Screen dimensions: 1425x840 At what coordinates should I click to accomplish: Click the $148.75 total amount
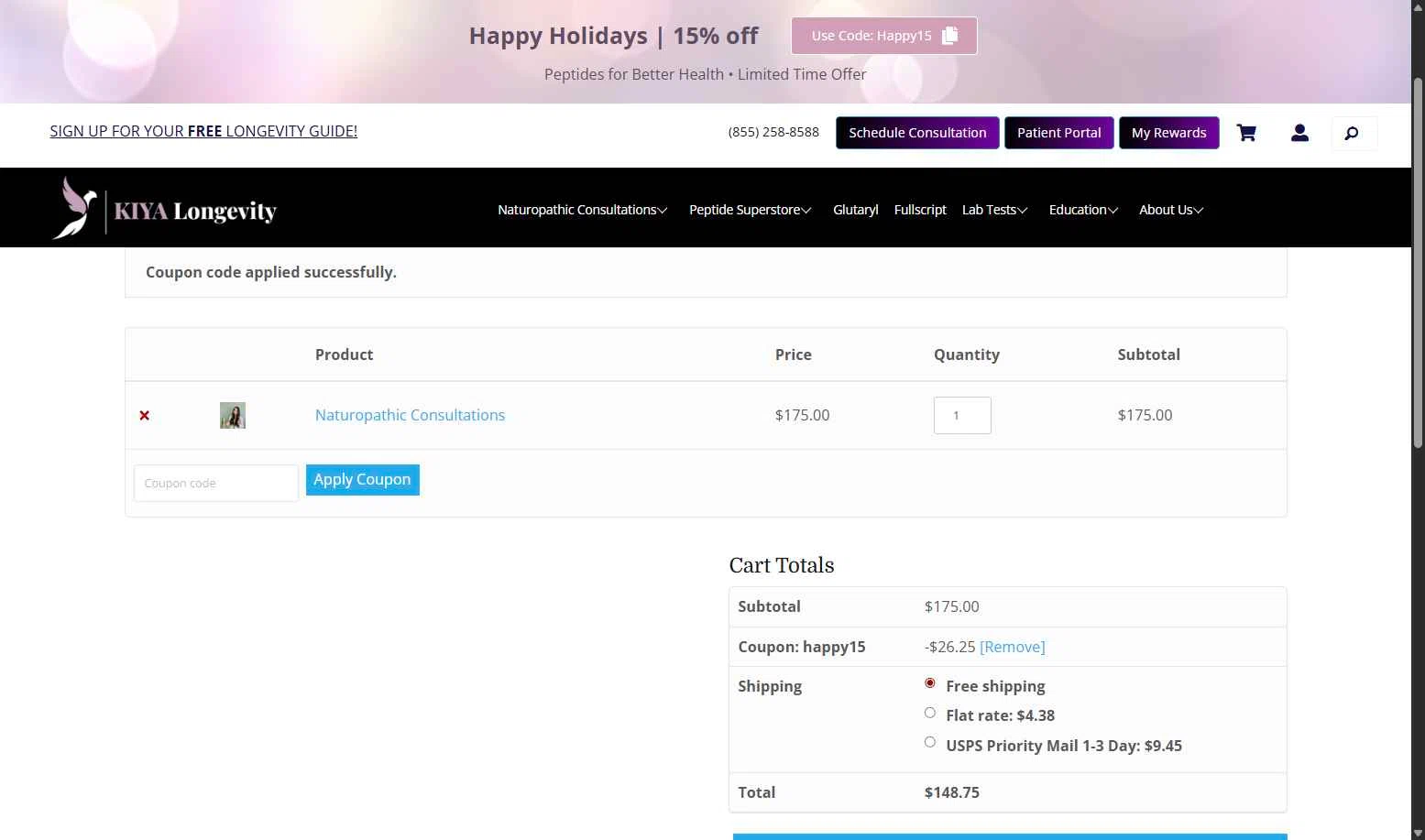(x=951, y=792)
